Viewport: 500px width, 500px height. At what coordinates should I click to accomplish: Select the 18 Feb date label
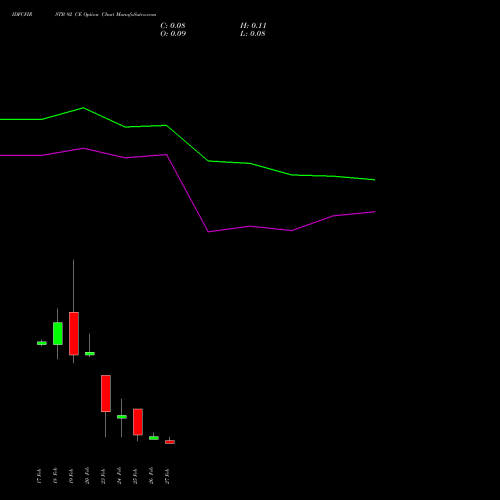click(55, 476)
